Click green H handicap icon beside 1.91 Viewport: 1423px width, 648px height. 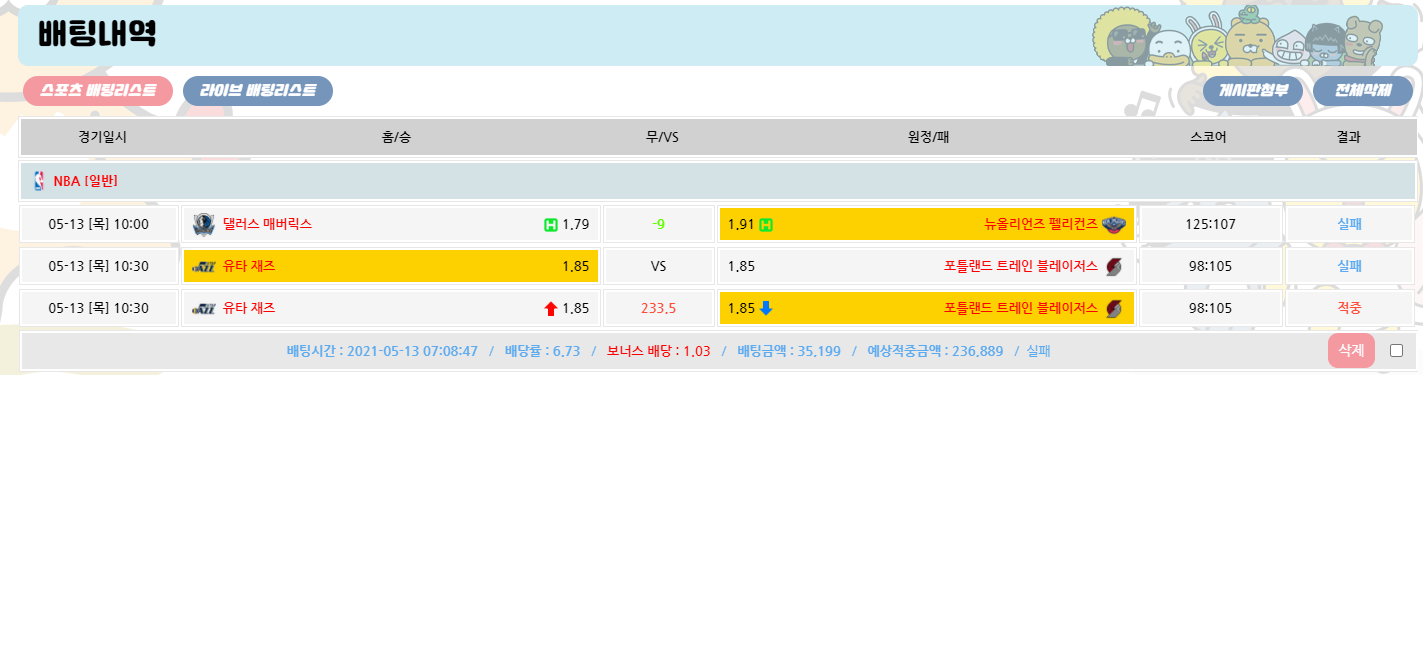click(766, 224)
